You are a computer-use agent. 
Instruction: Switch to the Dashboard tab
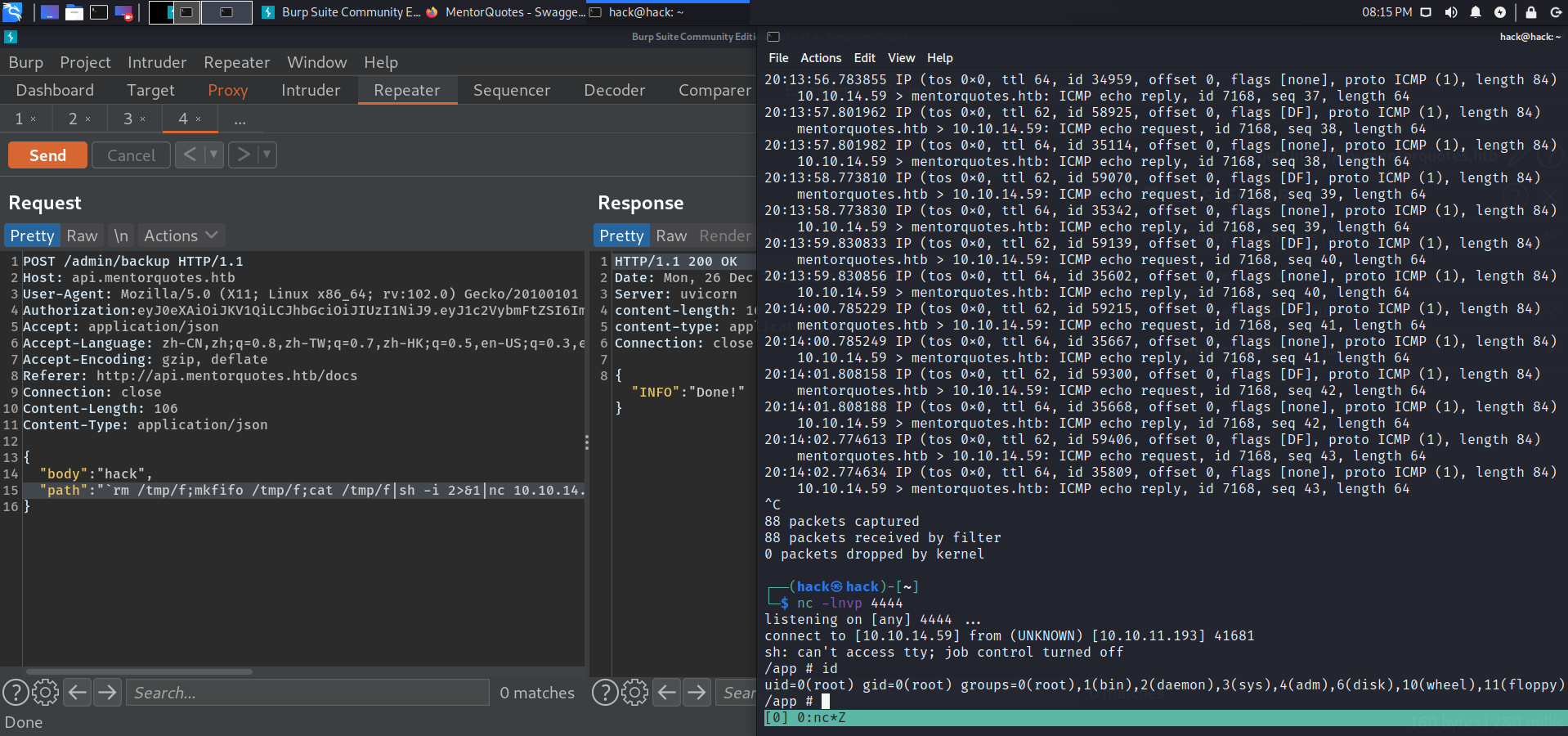click(55, 90)
